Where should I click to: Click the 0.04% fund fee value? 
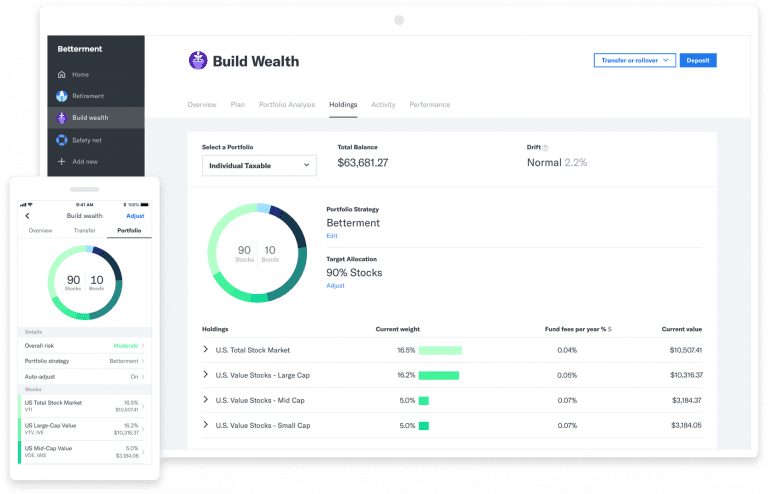pos(567,350)
